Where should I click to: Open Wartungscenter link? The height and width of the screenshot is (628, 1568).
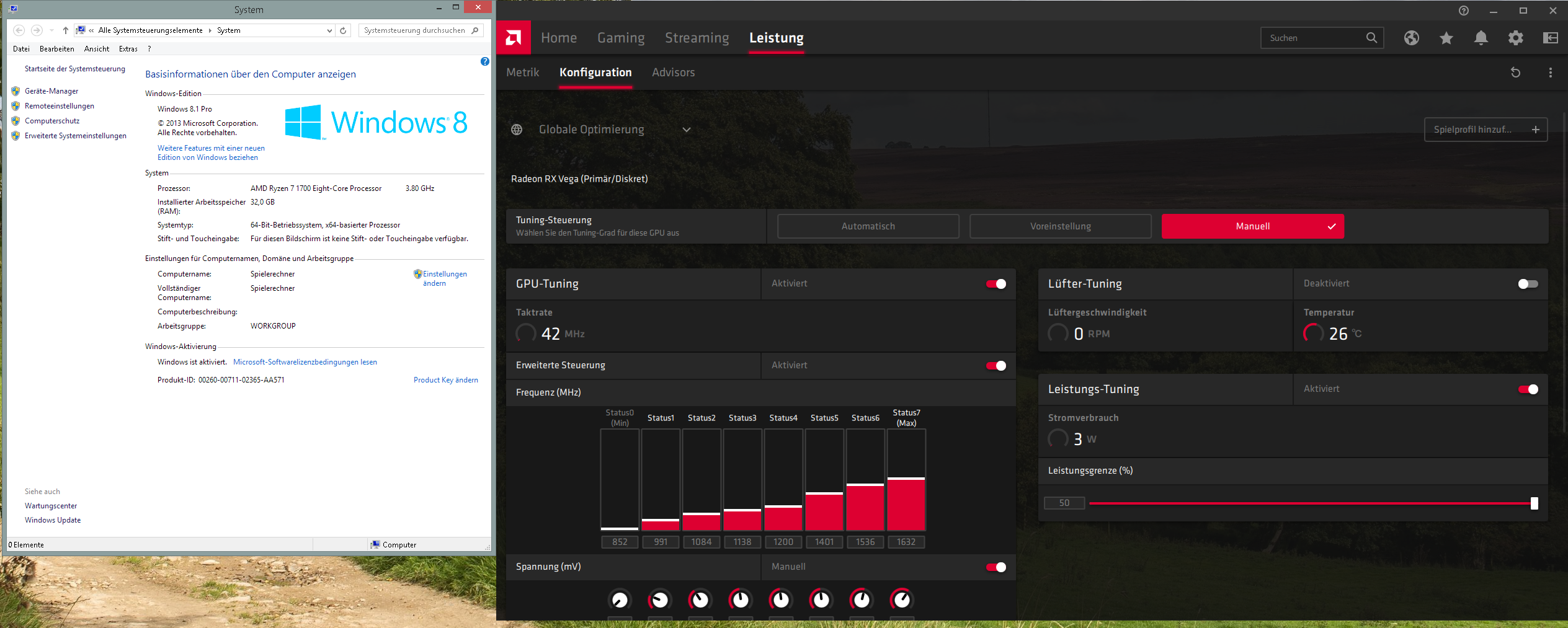pyautogui.click(x=51, y=506)
